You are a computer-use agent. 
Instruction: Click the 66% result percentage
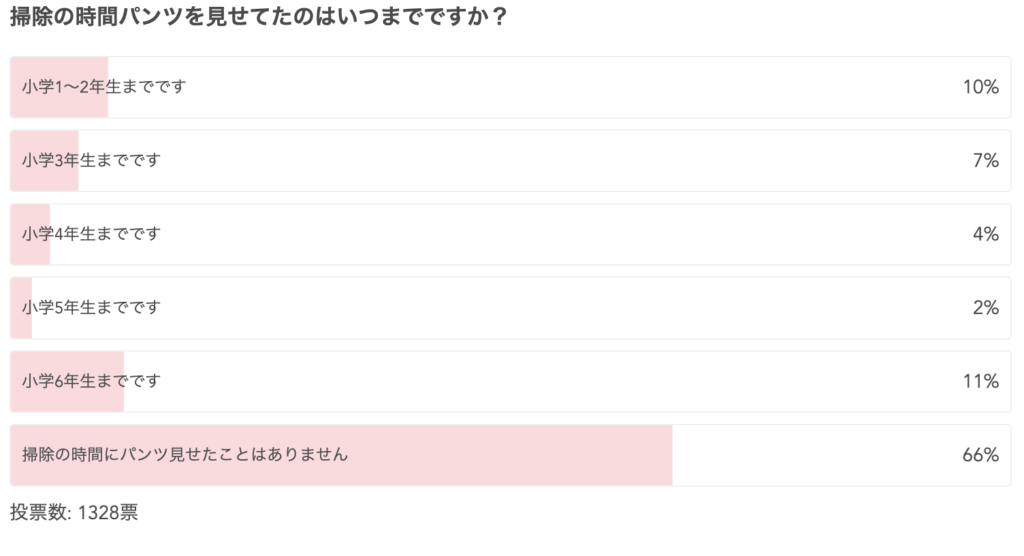(981, 455)
